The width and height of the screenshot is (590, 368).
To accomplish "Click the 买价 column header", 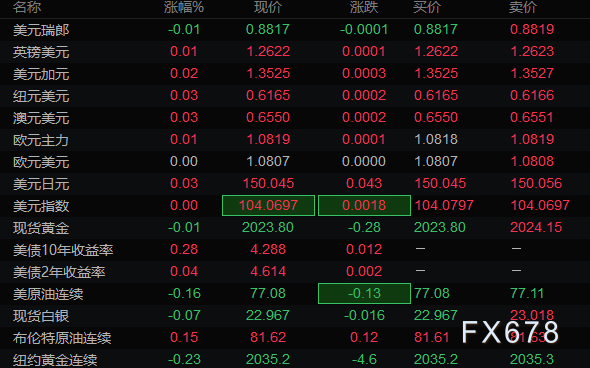I will pos(427,7).
